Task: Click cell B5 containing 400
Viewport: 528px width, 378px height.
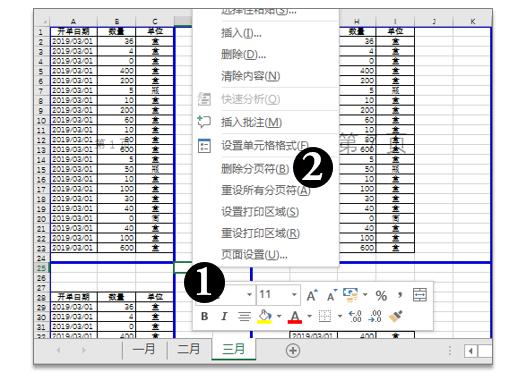Action: pyautogui.click(x=117, y=71)
